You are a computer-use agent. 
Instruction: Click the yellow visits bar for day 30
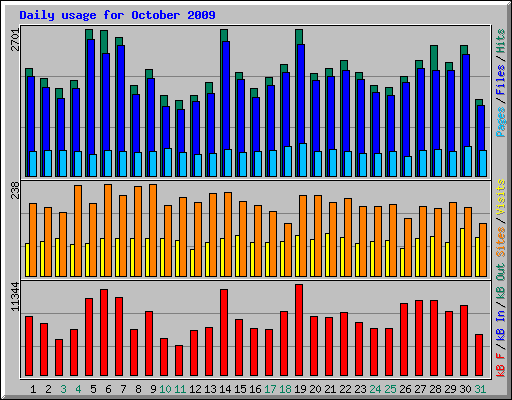coord(462,252)
